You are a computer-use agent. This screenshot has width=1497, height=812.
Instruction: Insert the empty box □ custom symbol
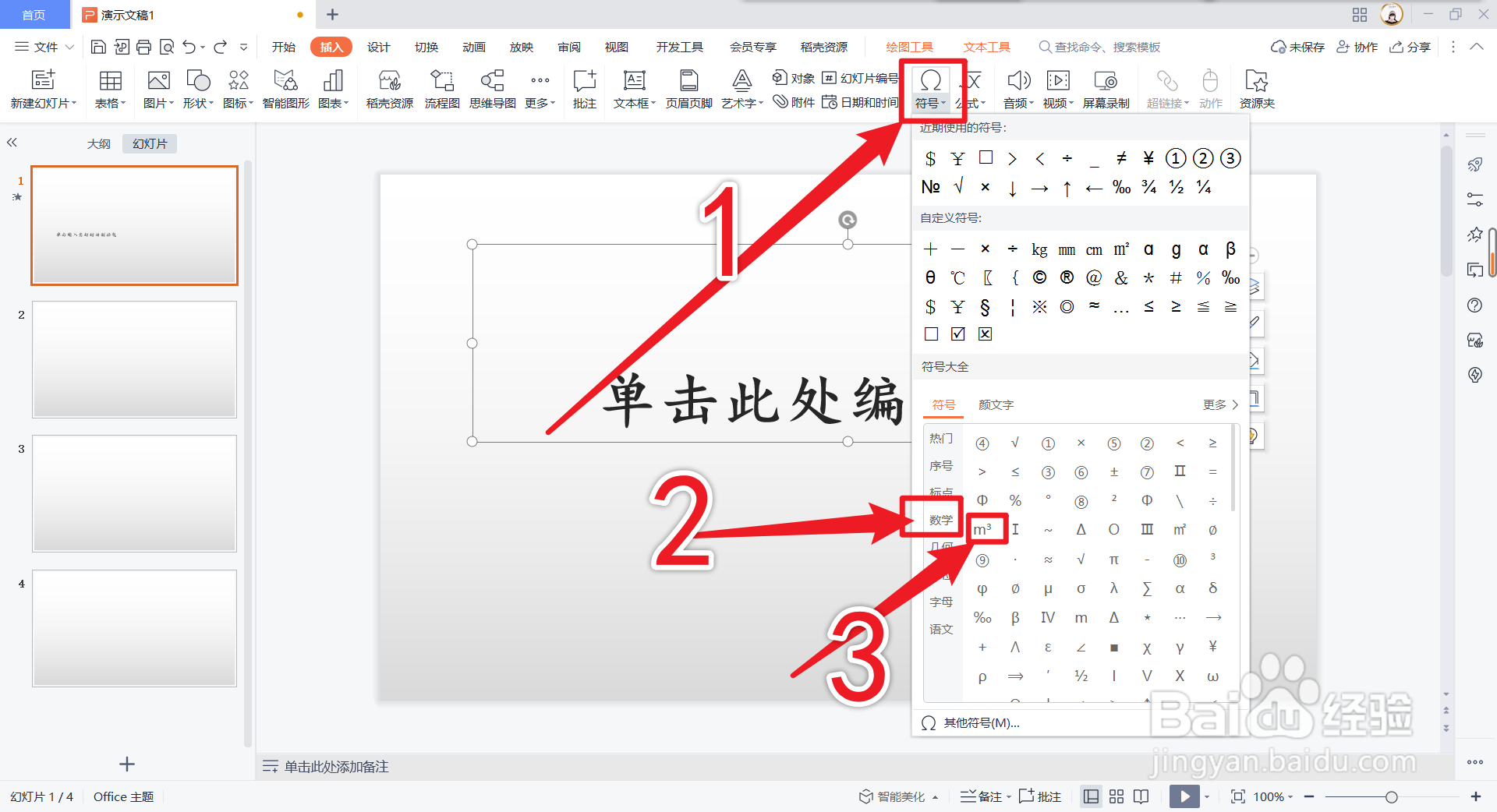tap(931, 334)
